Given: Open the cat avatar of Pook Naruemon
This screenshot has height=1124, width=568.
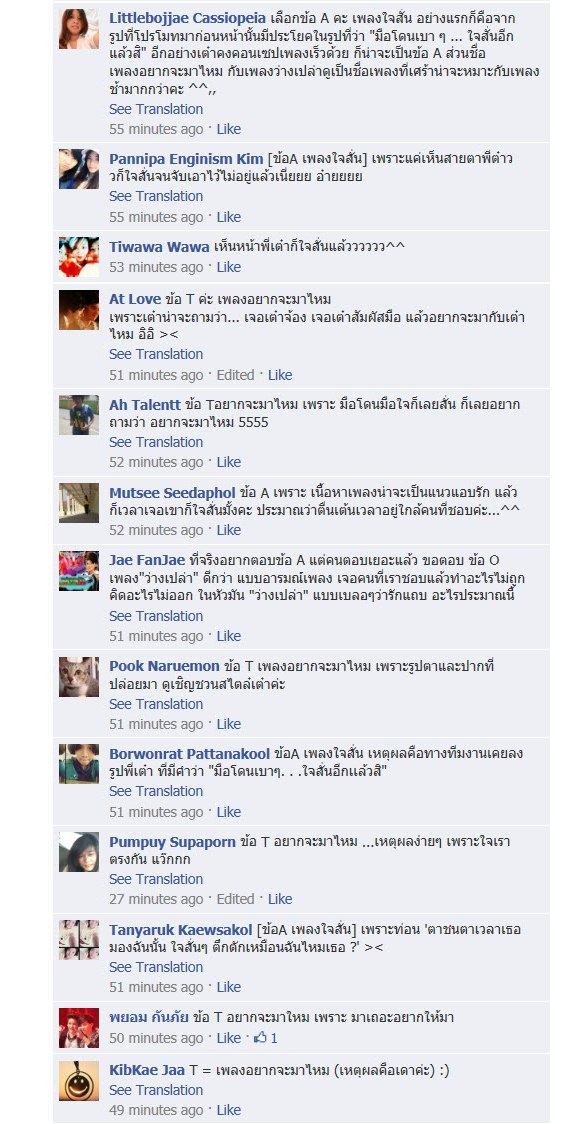Looking at the screenshot, I should pyautogui.click(x=79, y=677).
